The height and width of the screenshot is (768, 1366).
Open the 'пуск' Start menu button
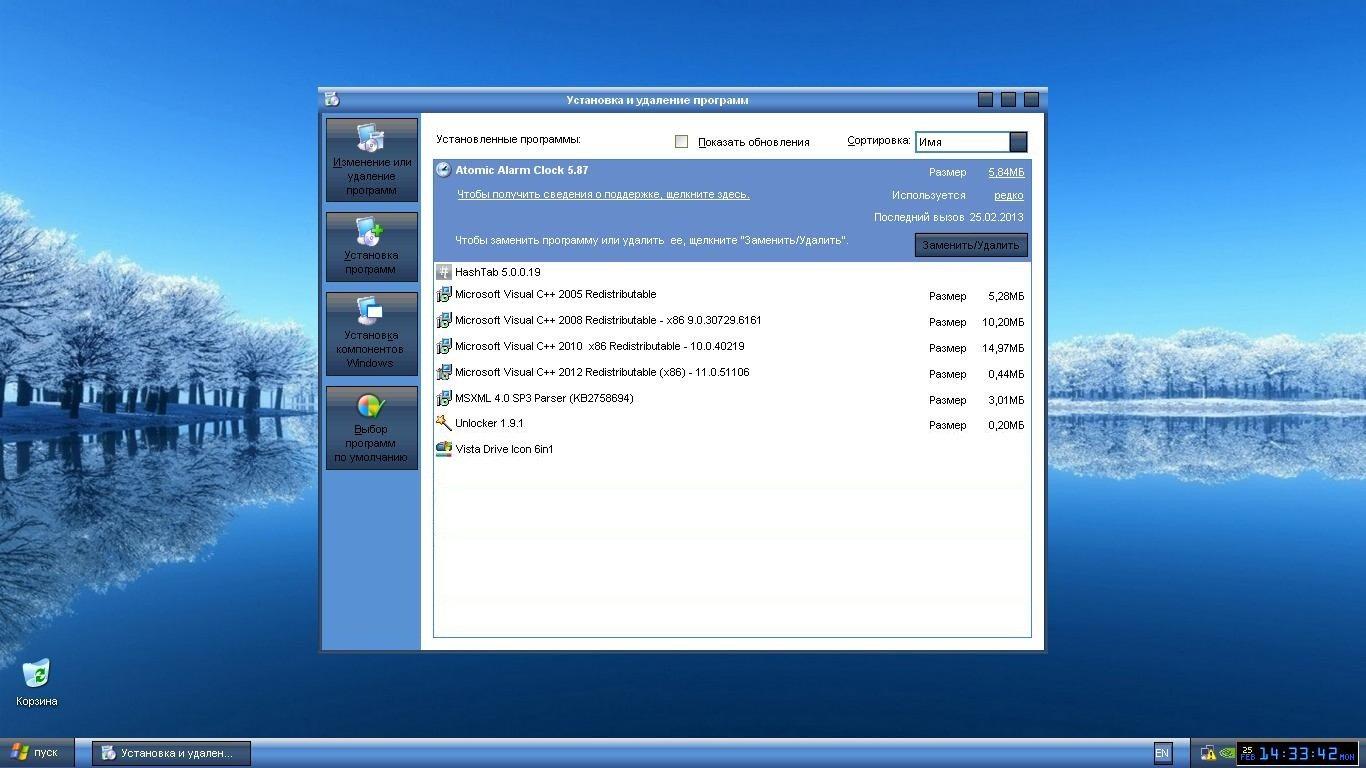(36, 753)
